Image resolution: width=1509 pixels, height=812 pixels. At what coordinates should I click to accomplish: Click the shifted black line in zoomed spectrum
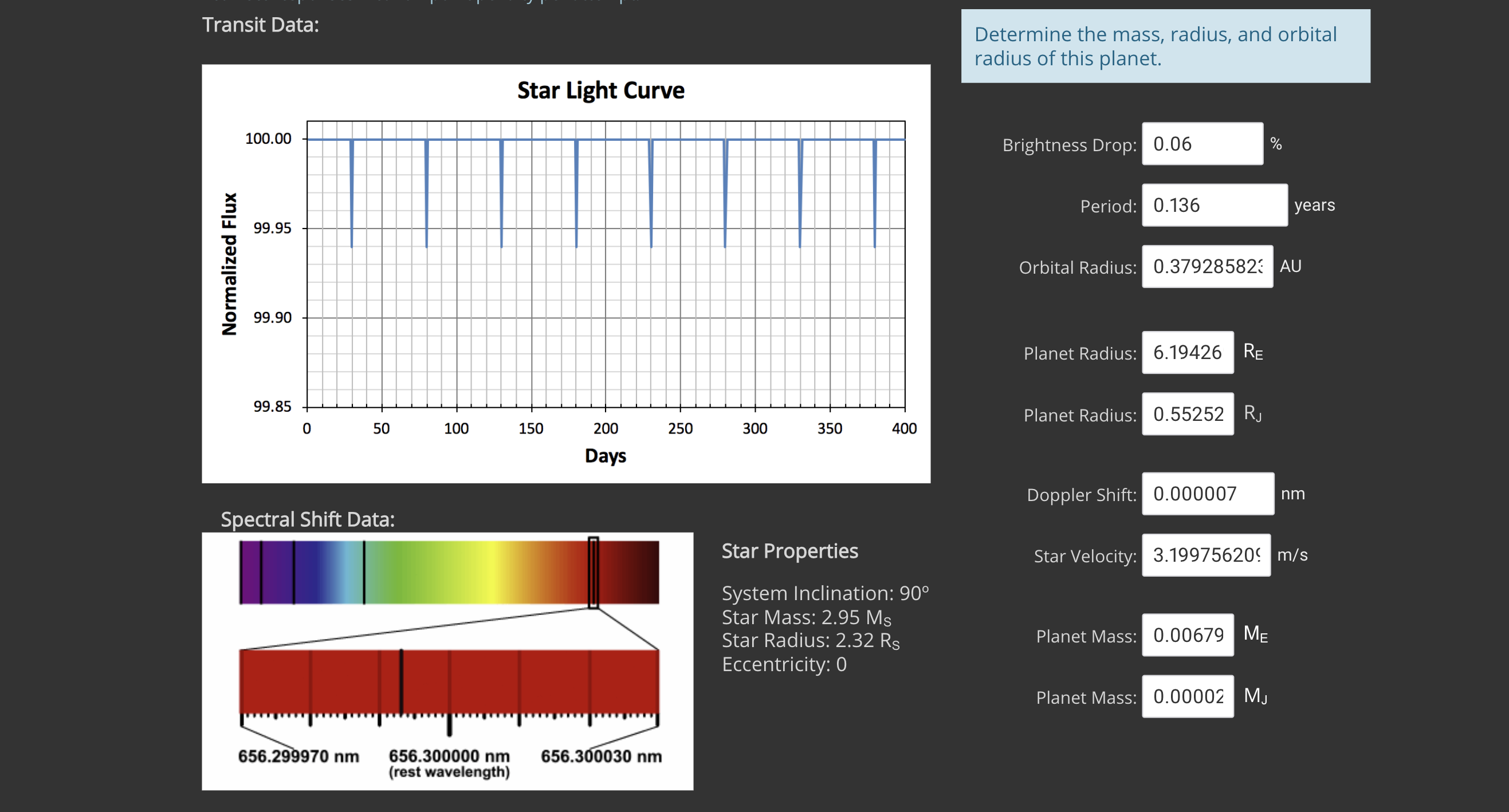(x=401, y=682)
